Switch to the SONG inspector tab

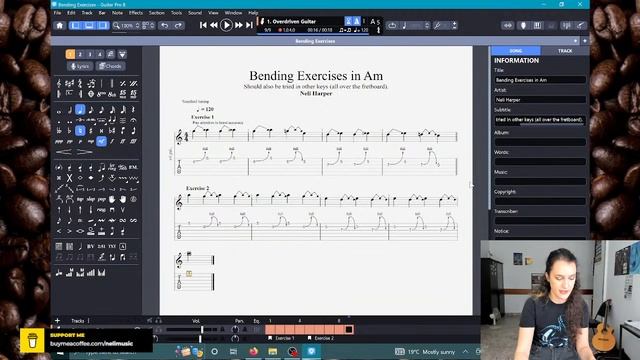(x=516, y=51)
